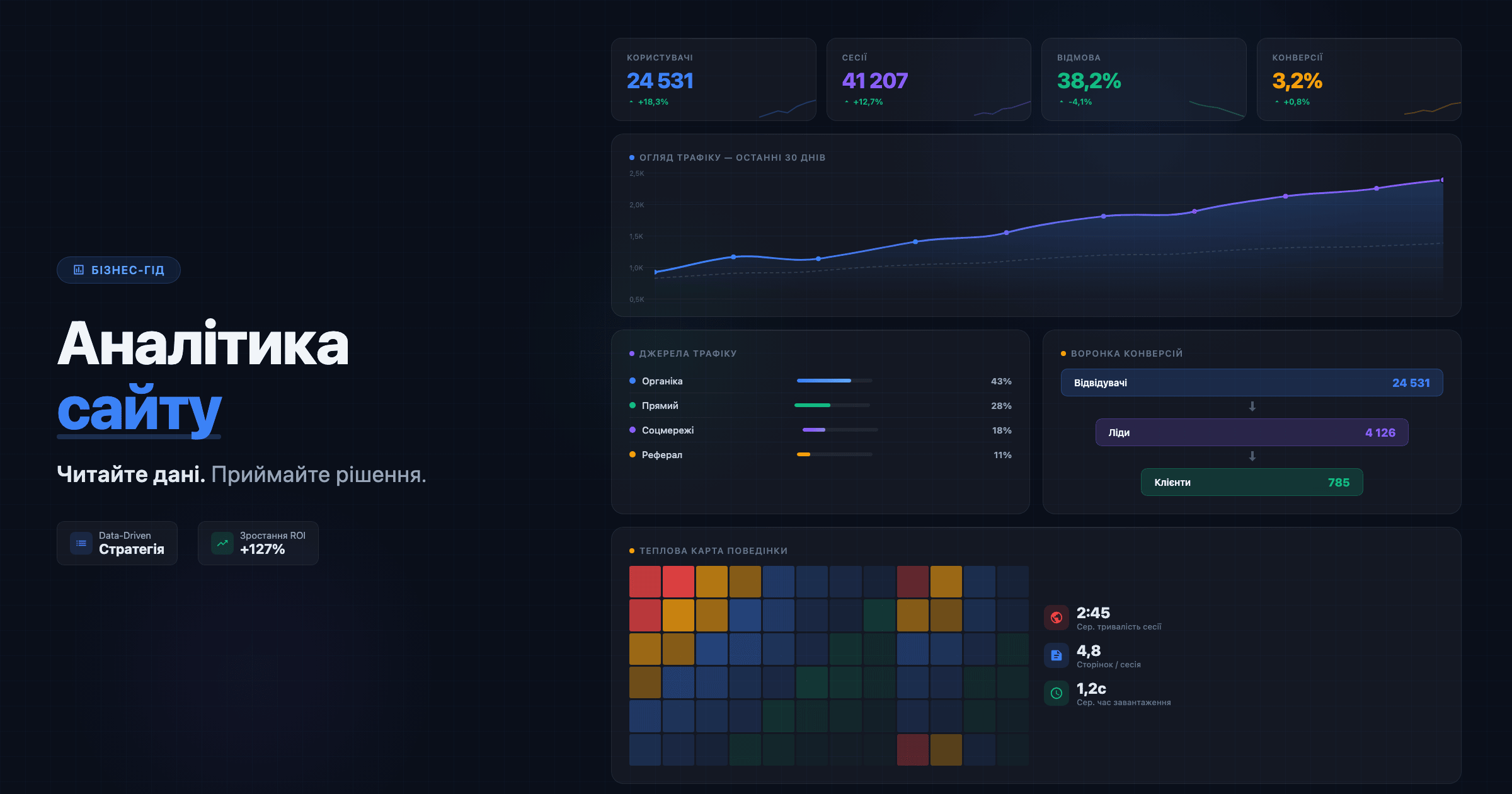
Task: Click the chart icon in БІЗНЕС-ГІД badge
Action: [79, 270]
